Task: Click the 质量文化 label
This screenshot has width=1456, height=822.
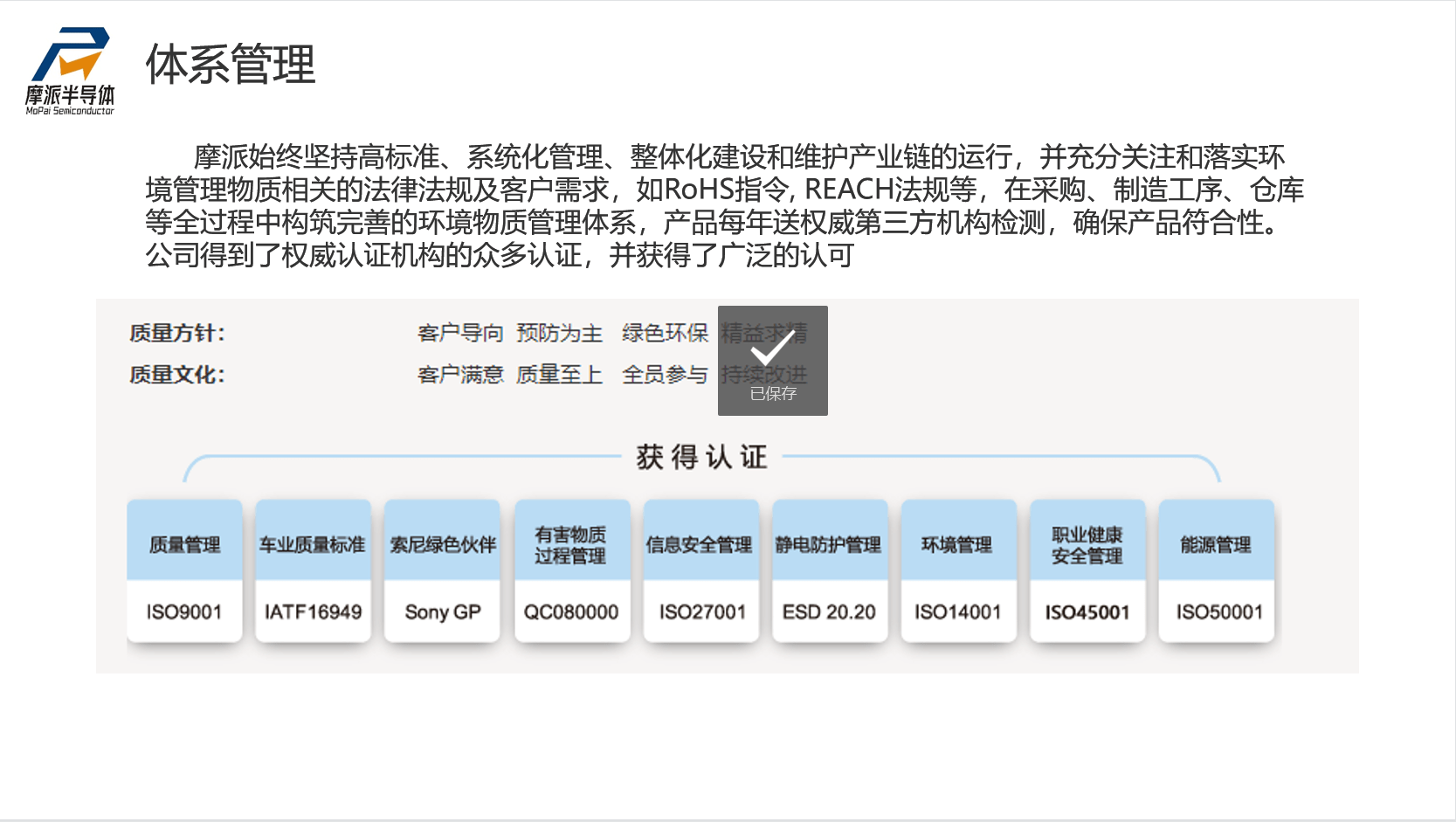Action: pos(177,375)
